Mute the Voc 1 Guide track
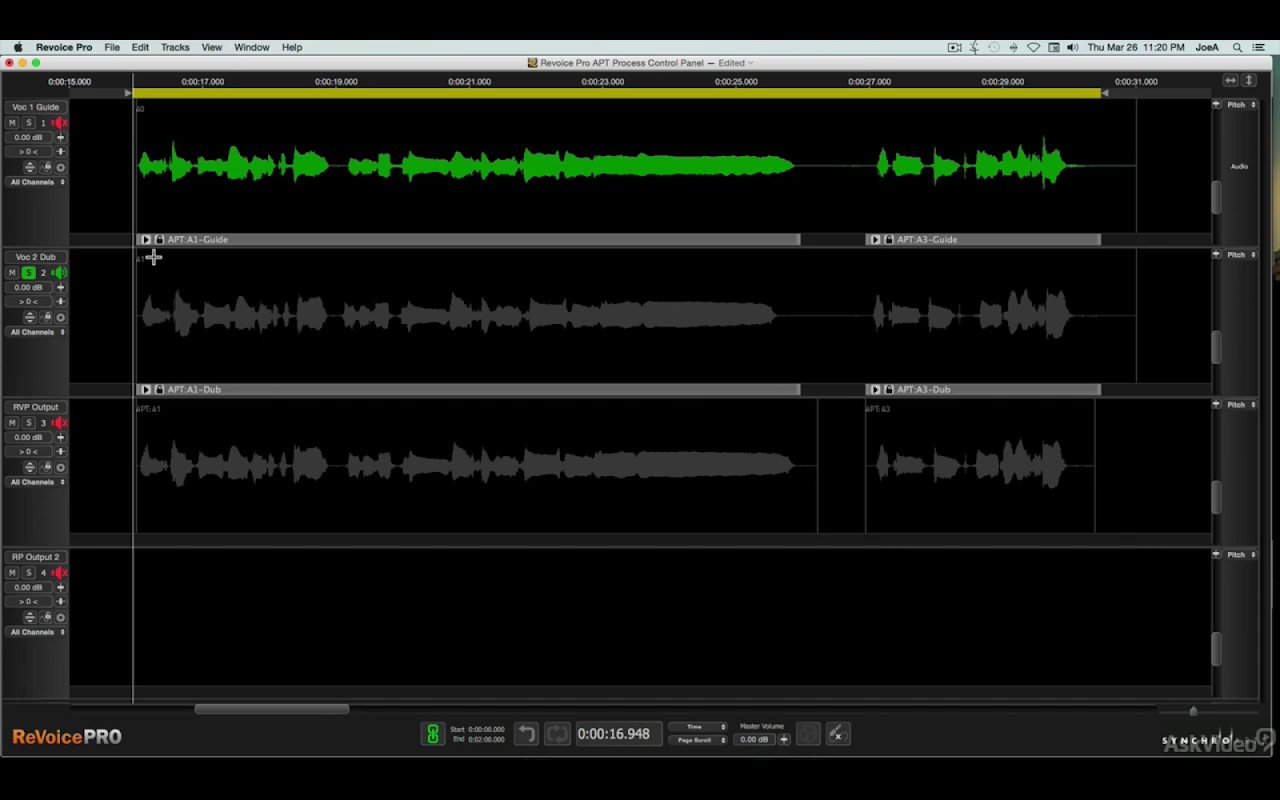Image resolution: width=1280 pixels, height=800 pixels. tap(12, 122)
